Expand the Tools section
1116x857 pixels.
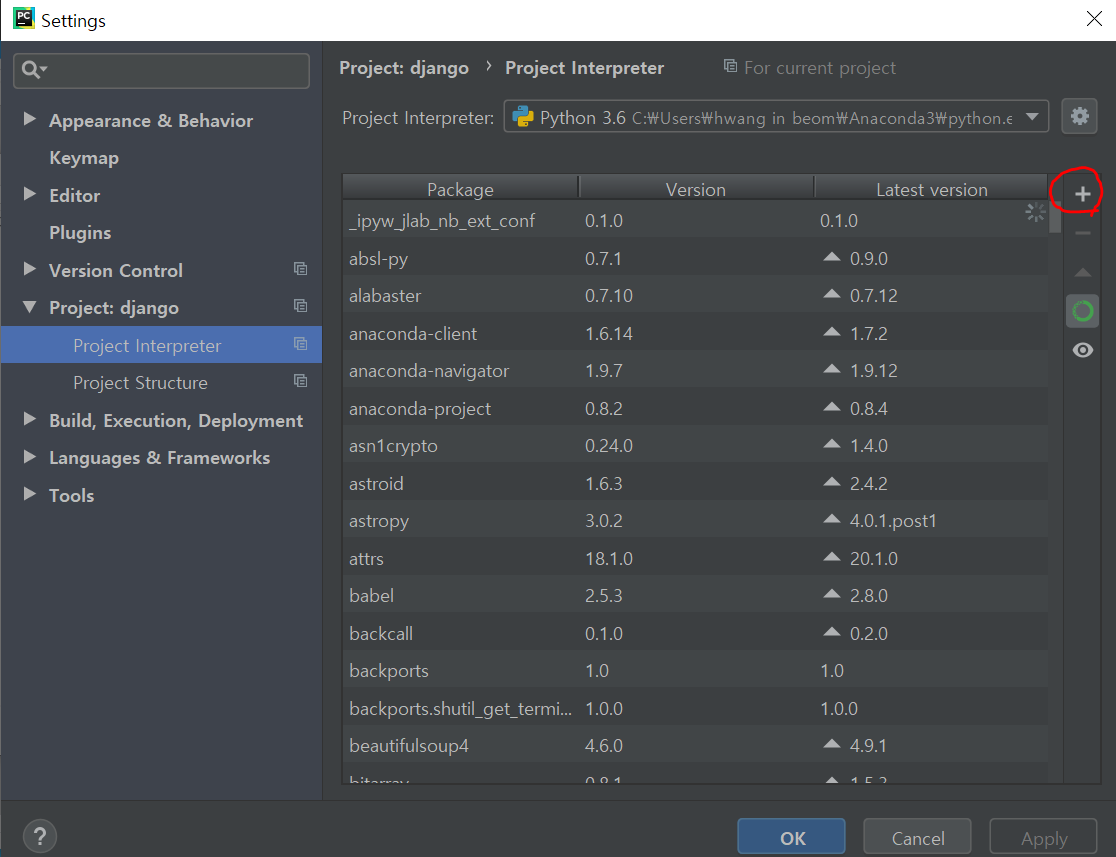click(29, 494)
